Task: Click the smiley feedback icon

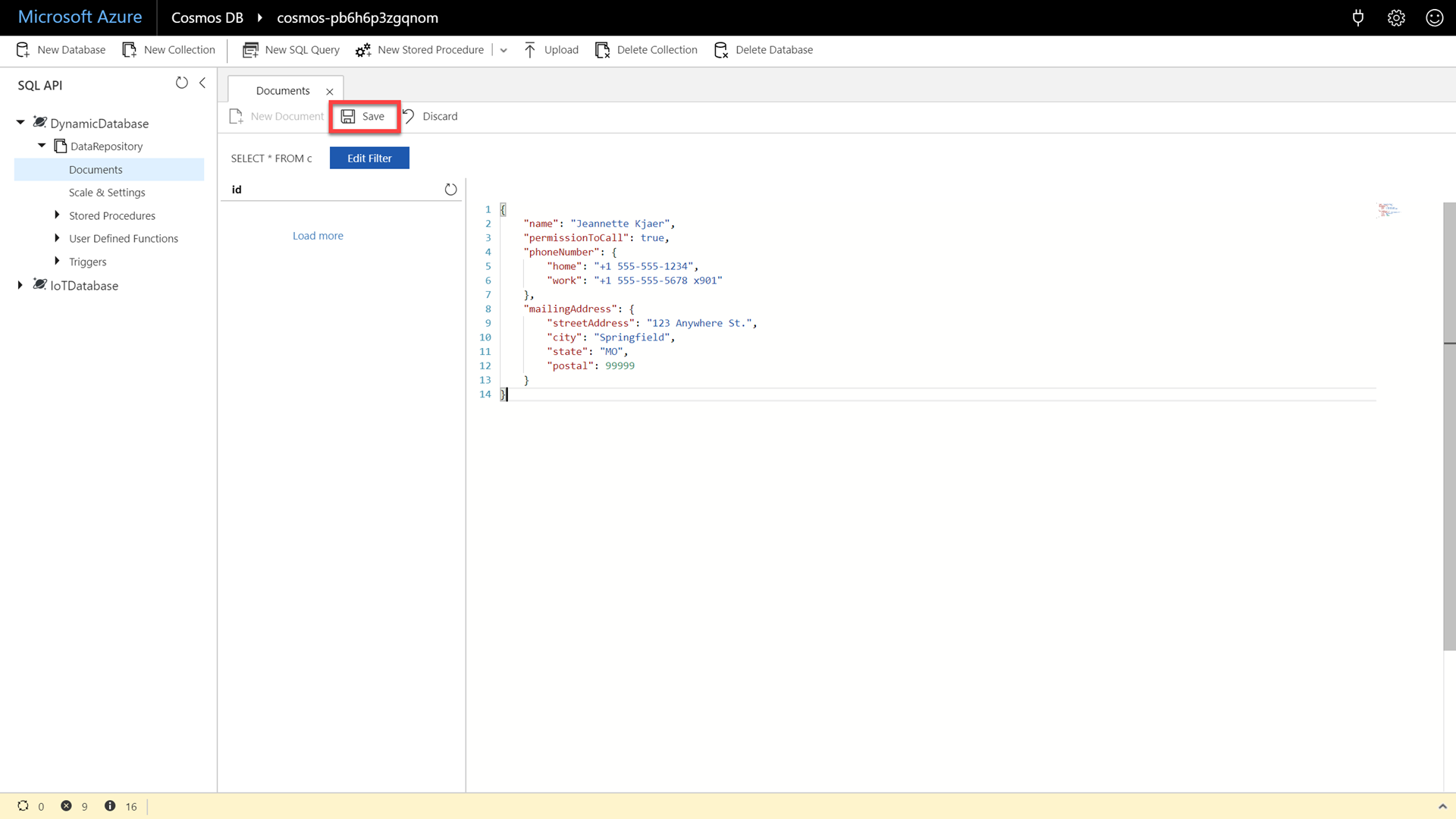Action: 1434,17
